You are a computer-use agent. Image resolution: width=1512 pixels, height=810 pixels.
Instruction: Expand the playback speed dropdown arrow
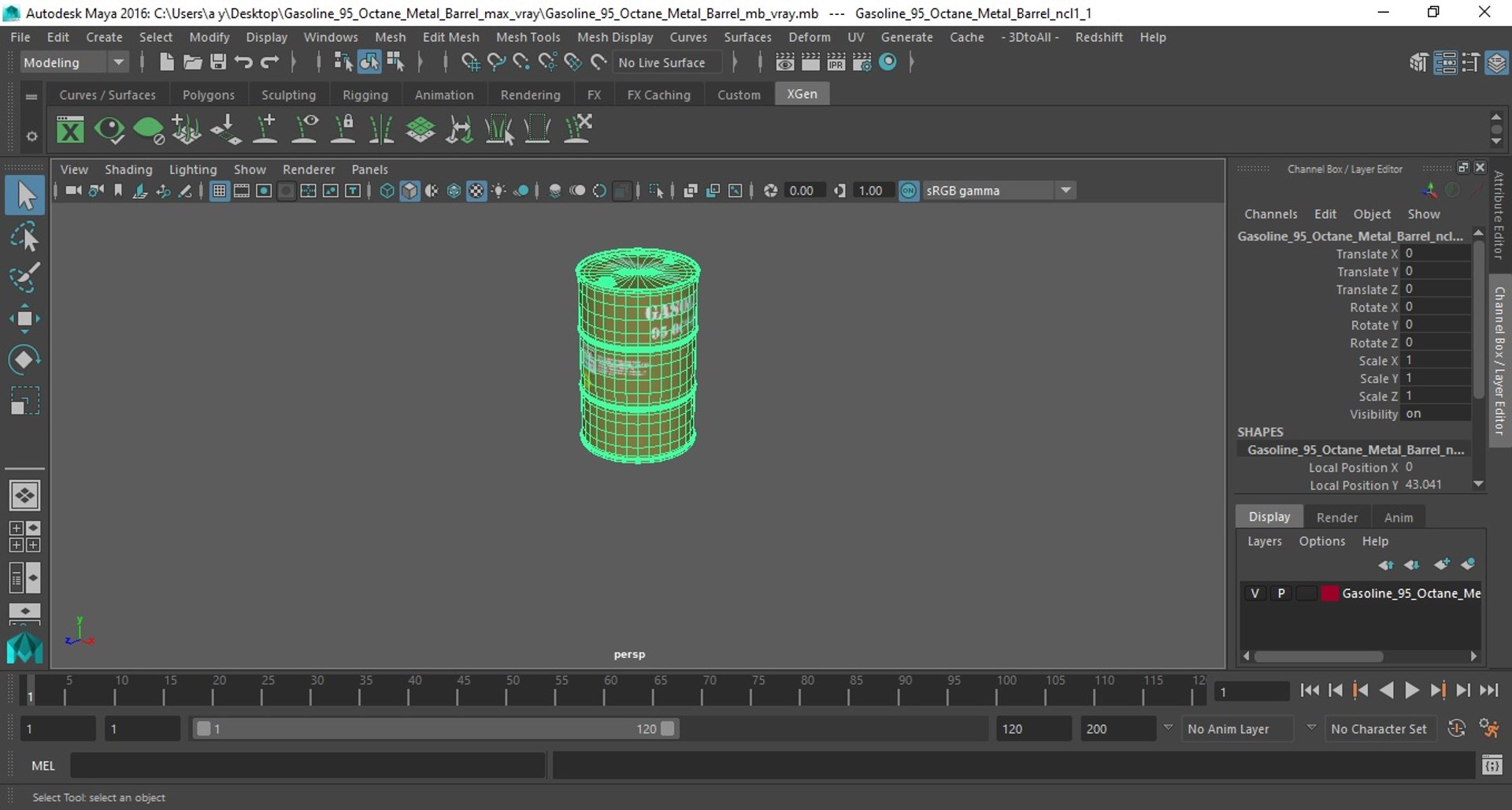pyautogui.click(x=1168, y=727)
